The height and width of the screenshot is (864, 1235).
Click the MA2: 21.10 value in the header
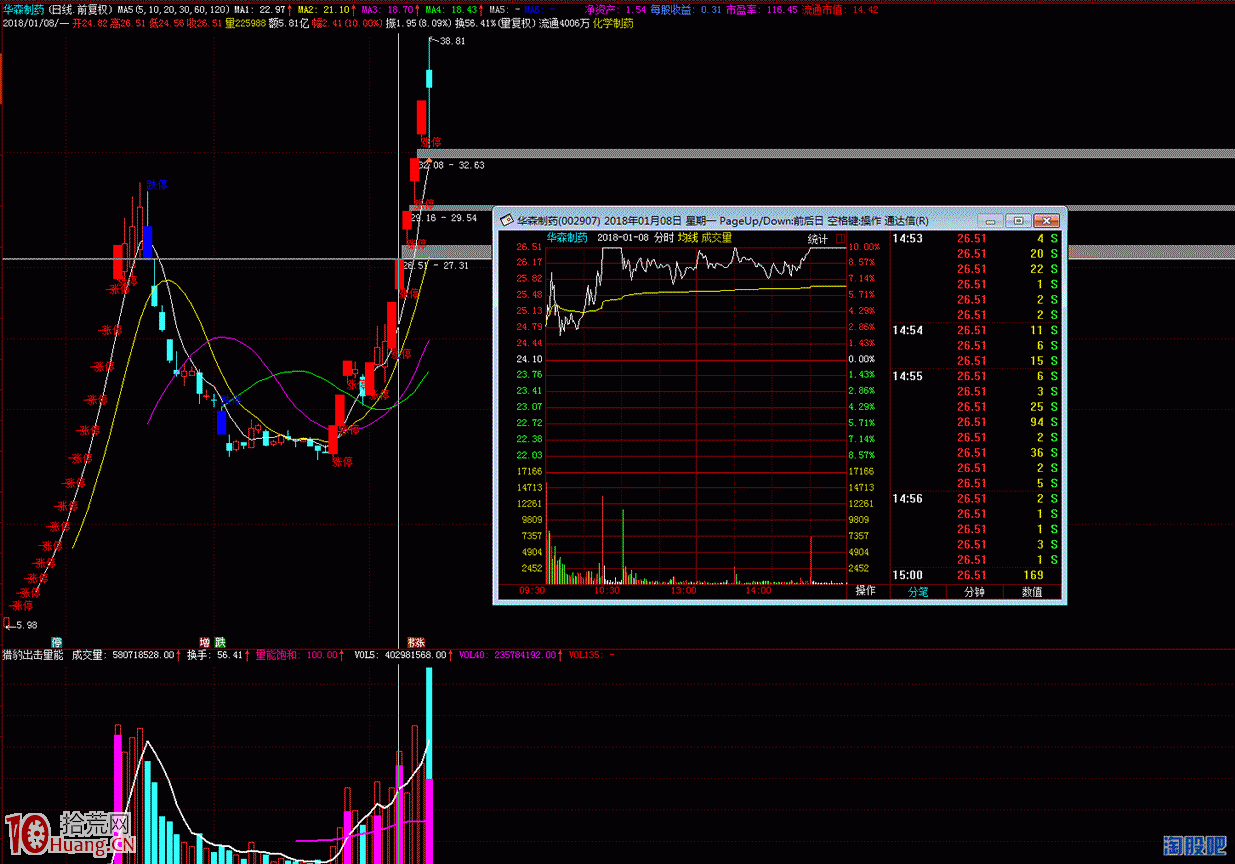[323, 9]
